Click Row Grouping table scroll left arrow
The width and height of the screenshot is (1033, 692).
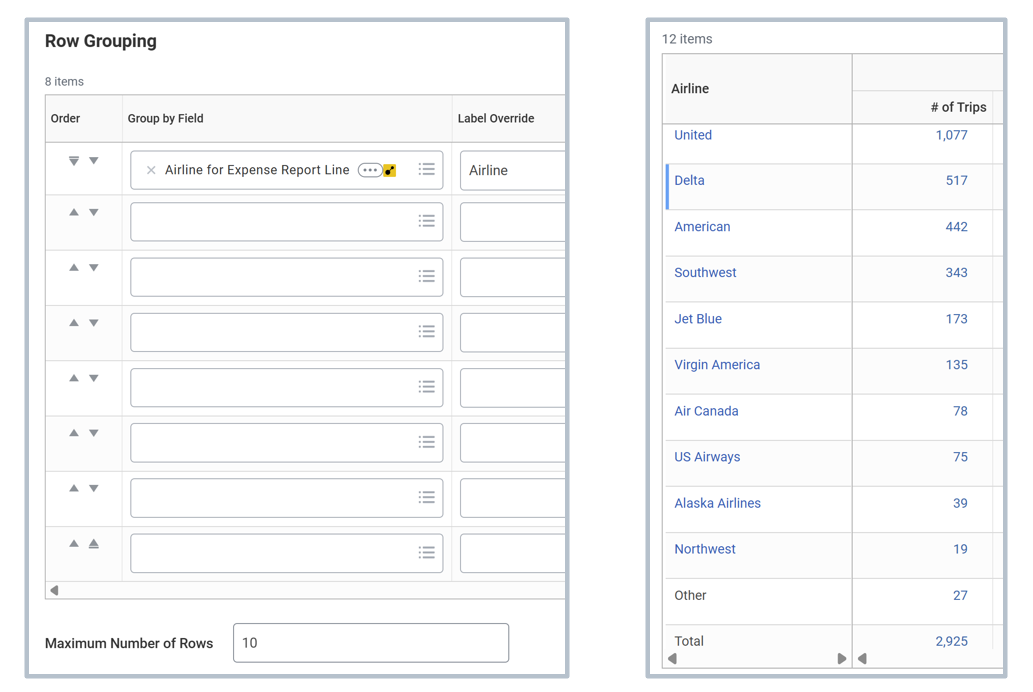[55, 590]
